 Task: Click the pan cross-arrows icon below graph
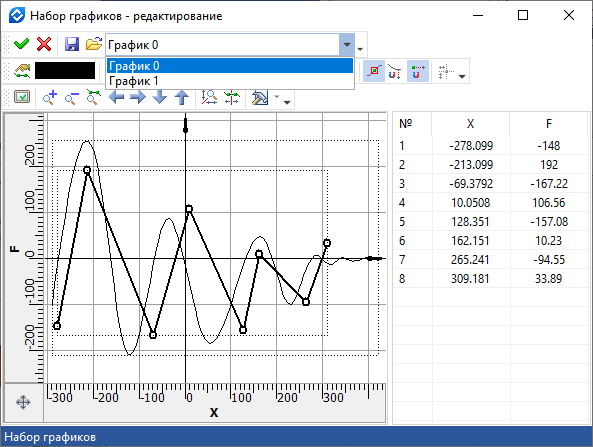[23, 402]
